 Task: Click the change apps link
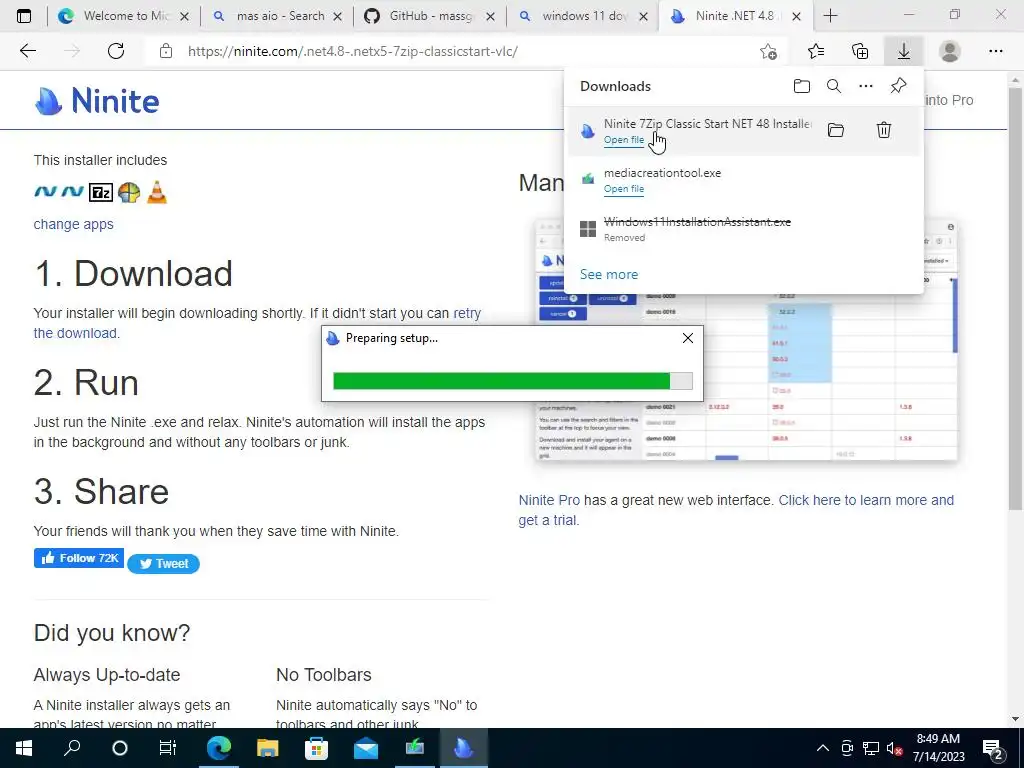[x=73, y=224]
